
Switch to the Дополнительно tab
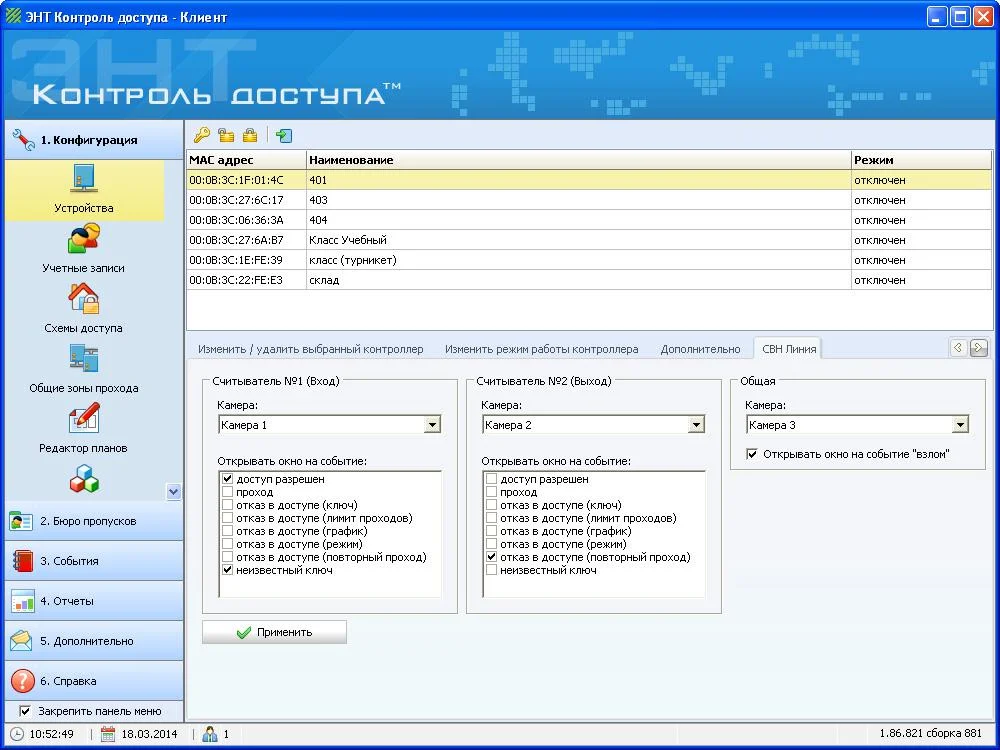point(700,349)
